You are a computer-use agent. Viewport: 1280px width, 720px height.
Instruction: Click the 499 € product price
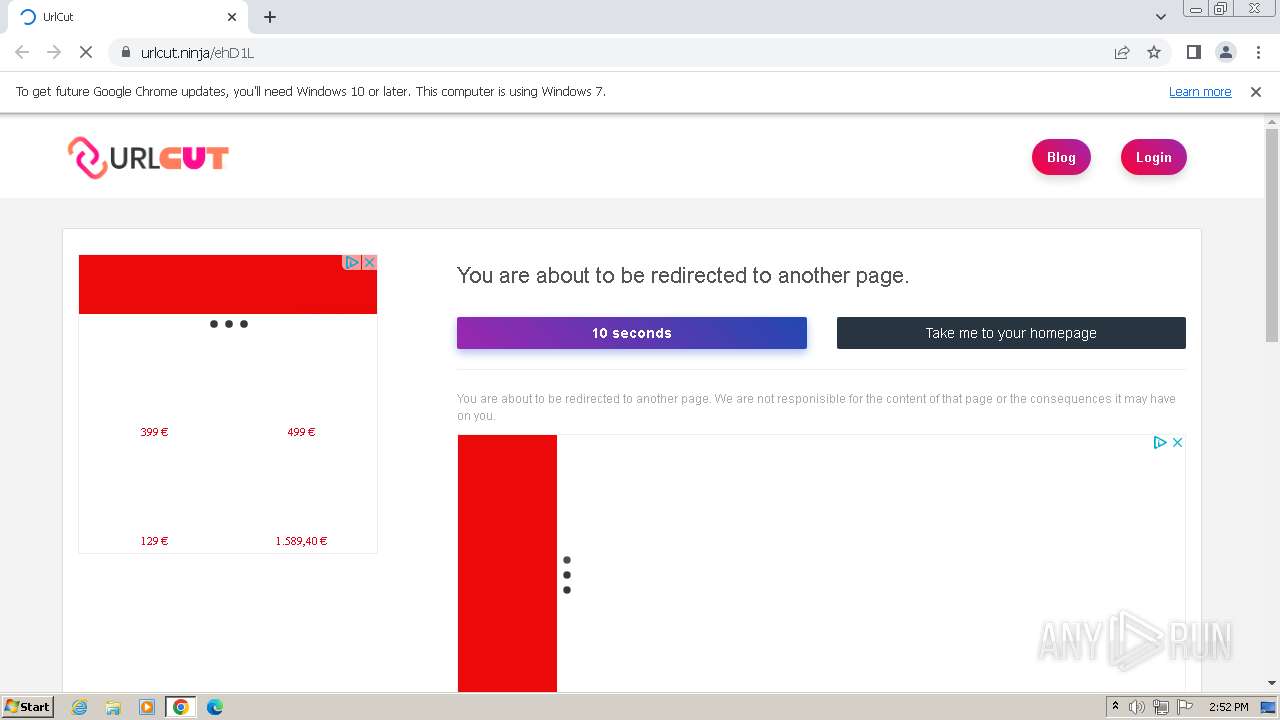click(x=301, y=432)
